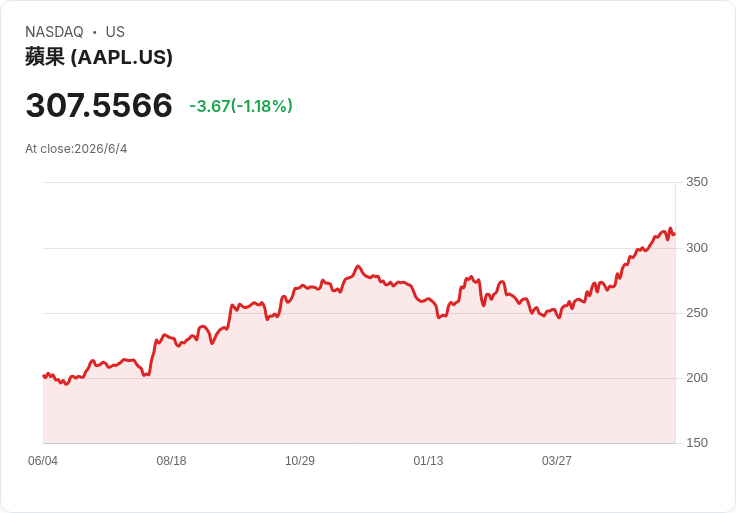The image size is (736, 513).
Task: Click the 03/27 date axis label
Action: pos(557,460)
